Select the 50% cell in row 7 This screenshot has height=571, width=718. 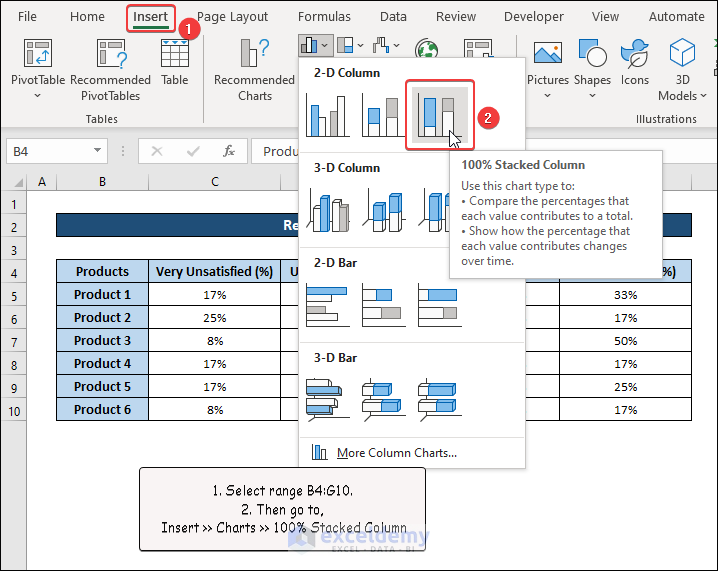pos(626,341)
